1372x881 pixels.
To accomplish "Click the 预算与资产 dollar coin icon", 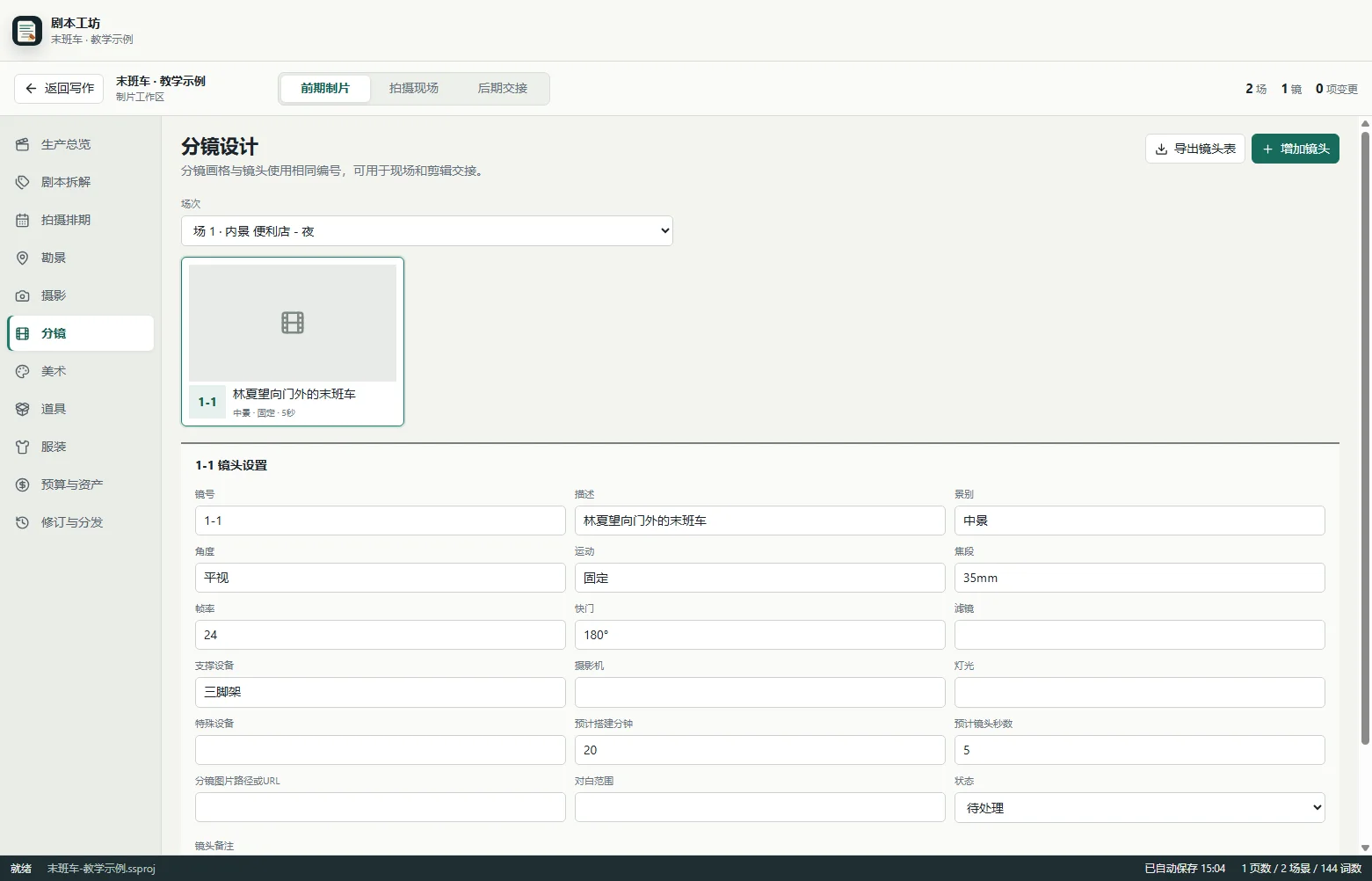I will pyautogui.click(x=23, y=484).
